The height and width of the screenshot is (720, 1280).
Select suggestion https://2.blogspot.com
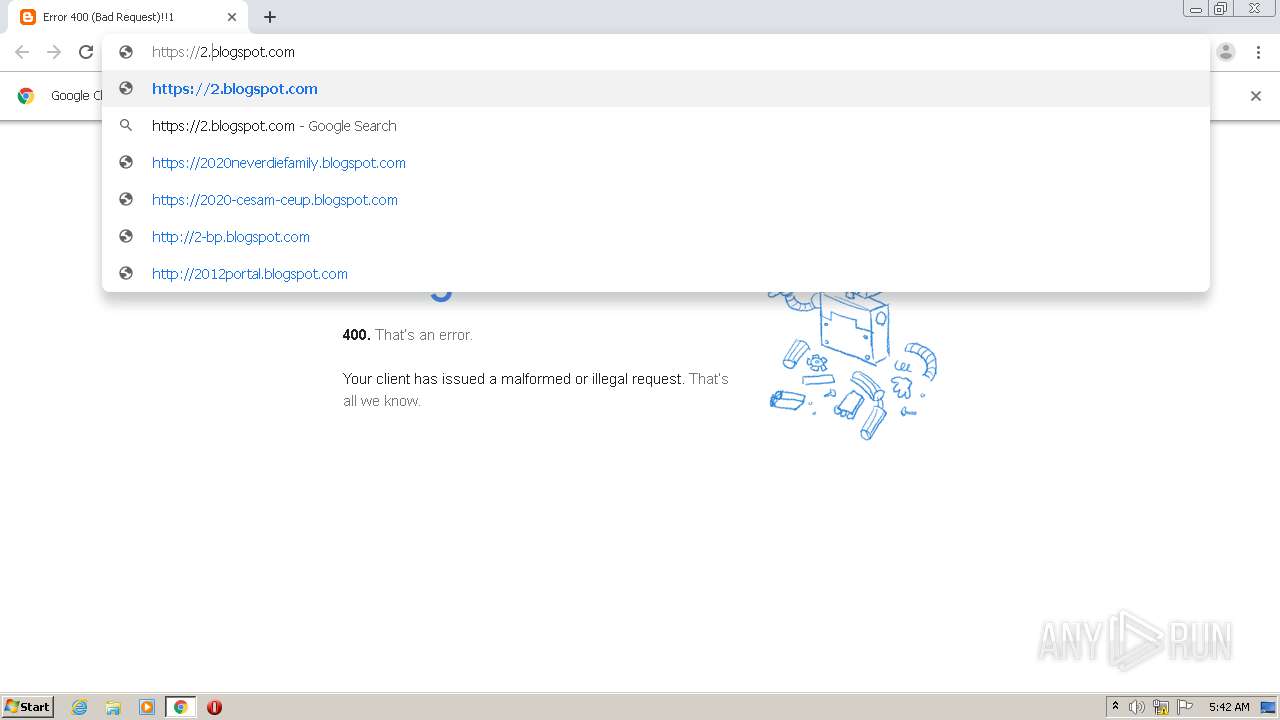tap(656, 89)
